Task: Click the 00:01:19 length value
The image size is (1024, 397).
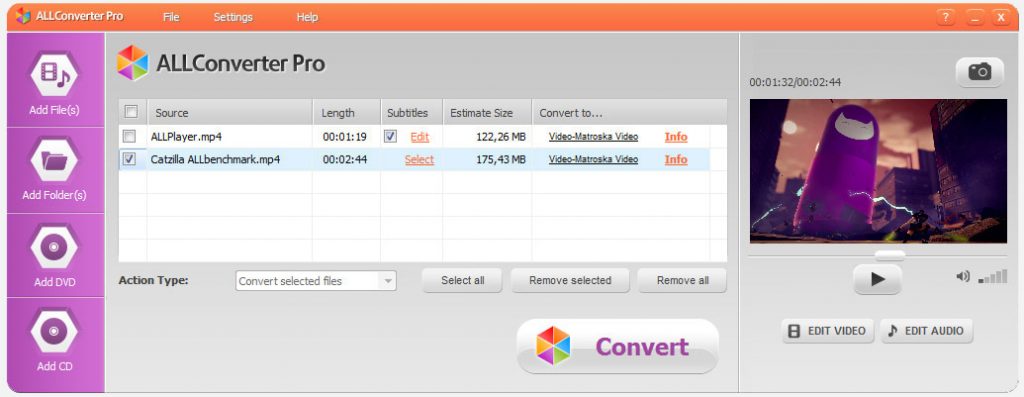Action: (x=344, y=137)
